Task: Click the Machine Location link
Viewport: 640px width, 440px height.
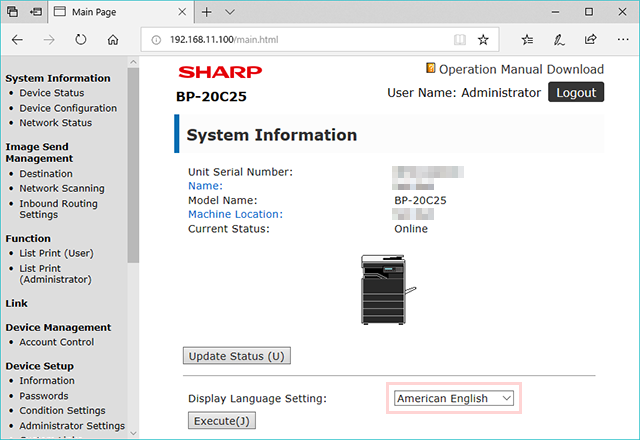Action: point(235,214)
